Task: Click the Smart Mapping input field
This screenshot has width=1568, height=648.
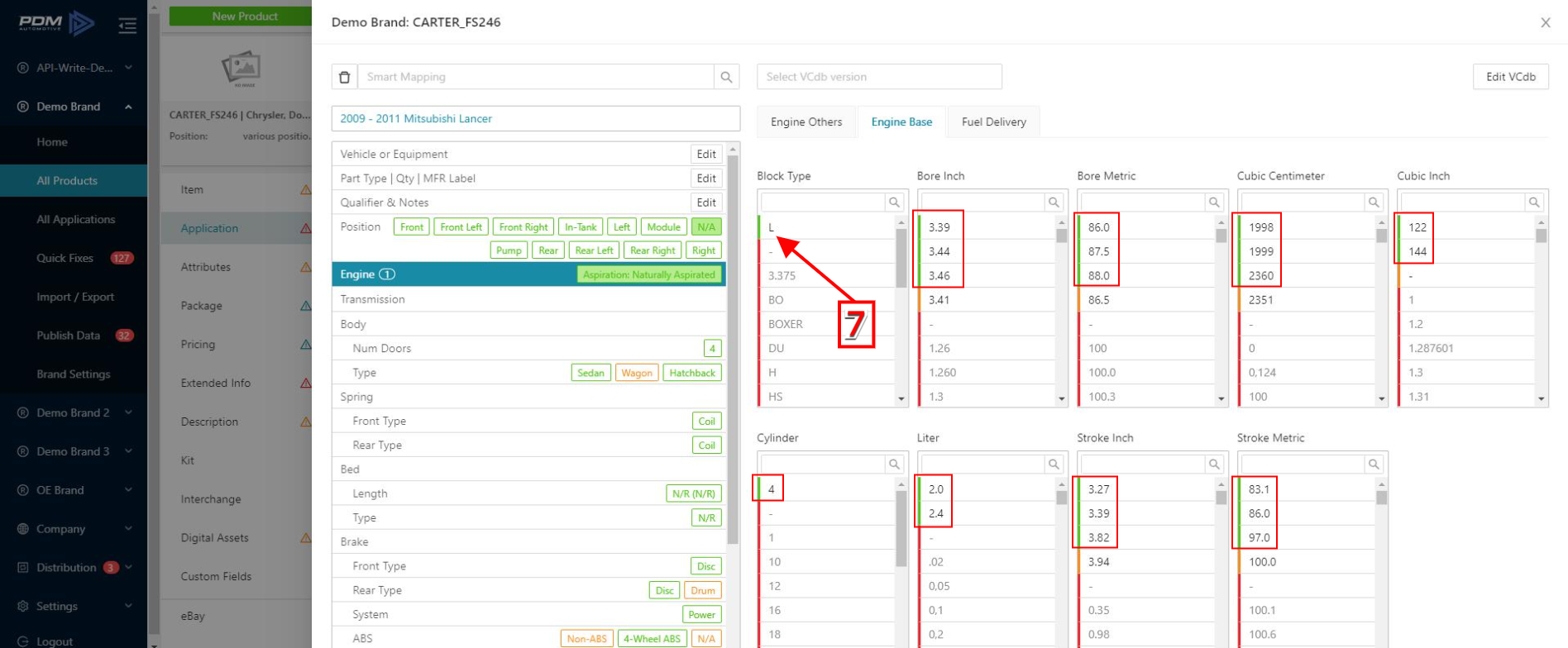Action: [536, 77]
